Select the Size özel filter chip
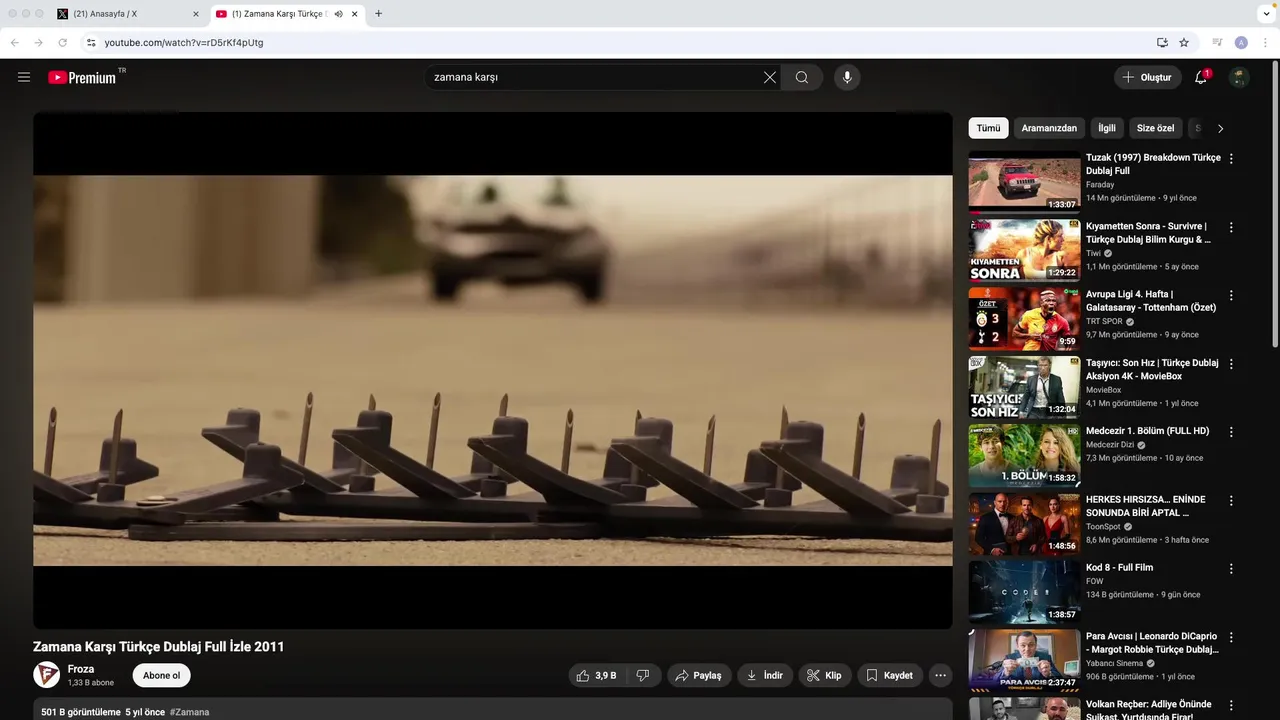 coord(1155,128)
